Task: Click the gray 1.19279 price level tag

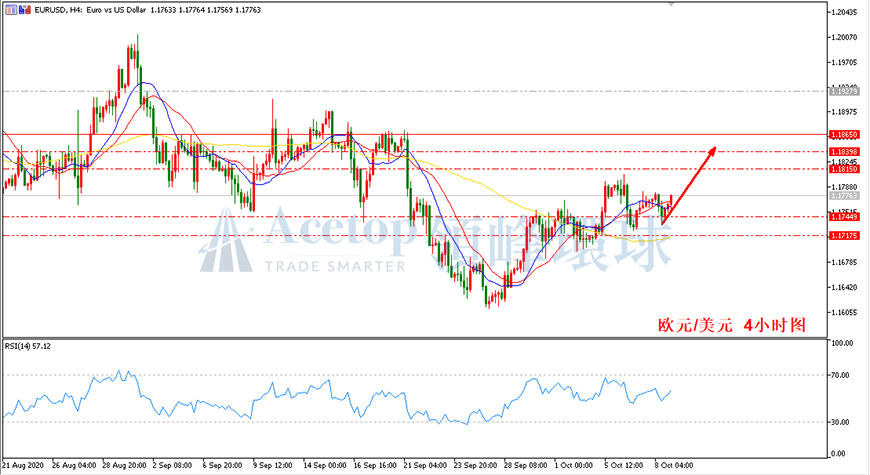Action: point(844,92)
